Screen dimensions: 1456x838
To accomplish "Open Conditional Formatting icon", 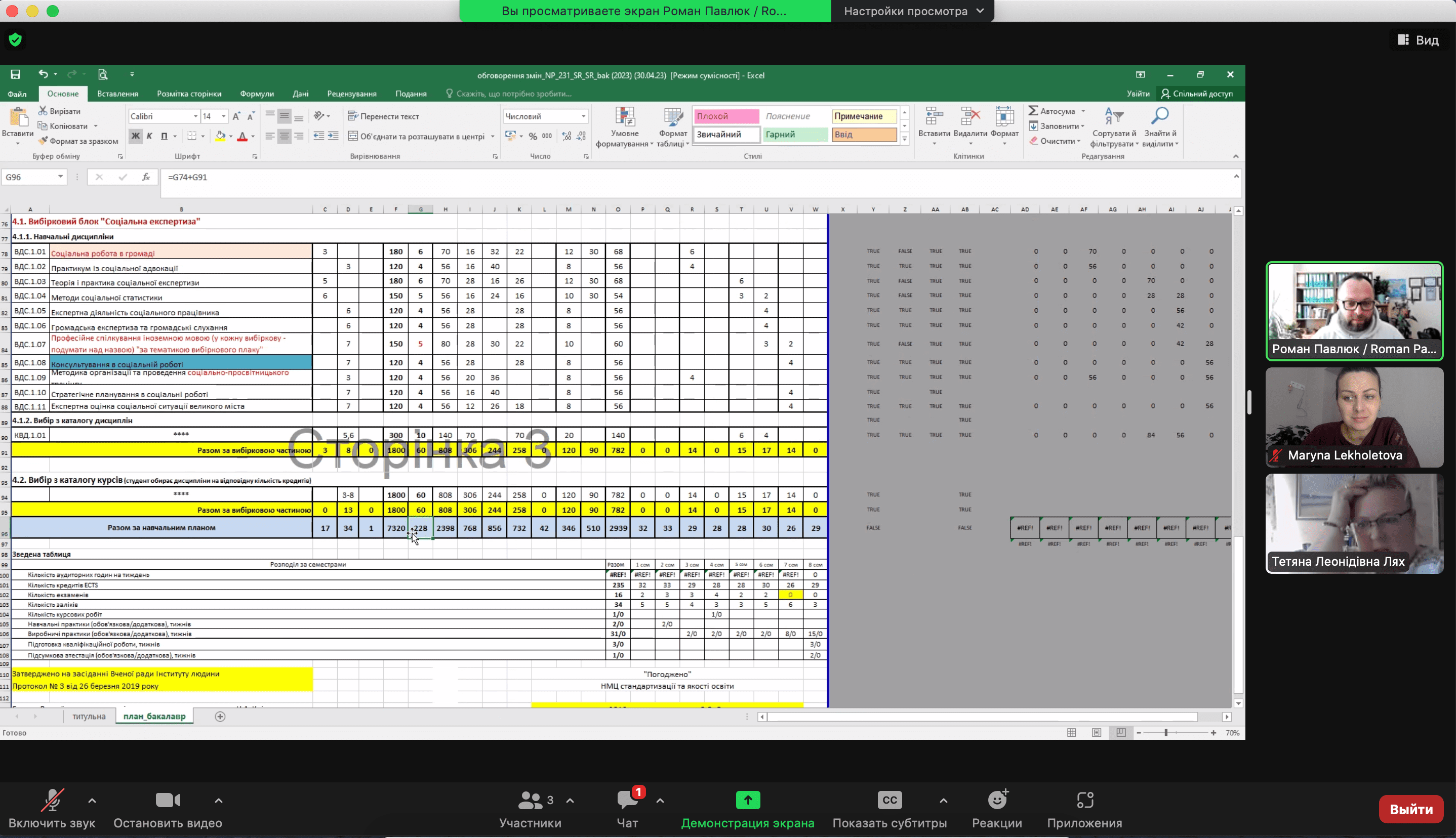I will tap(625, 118).
